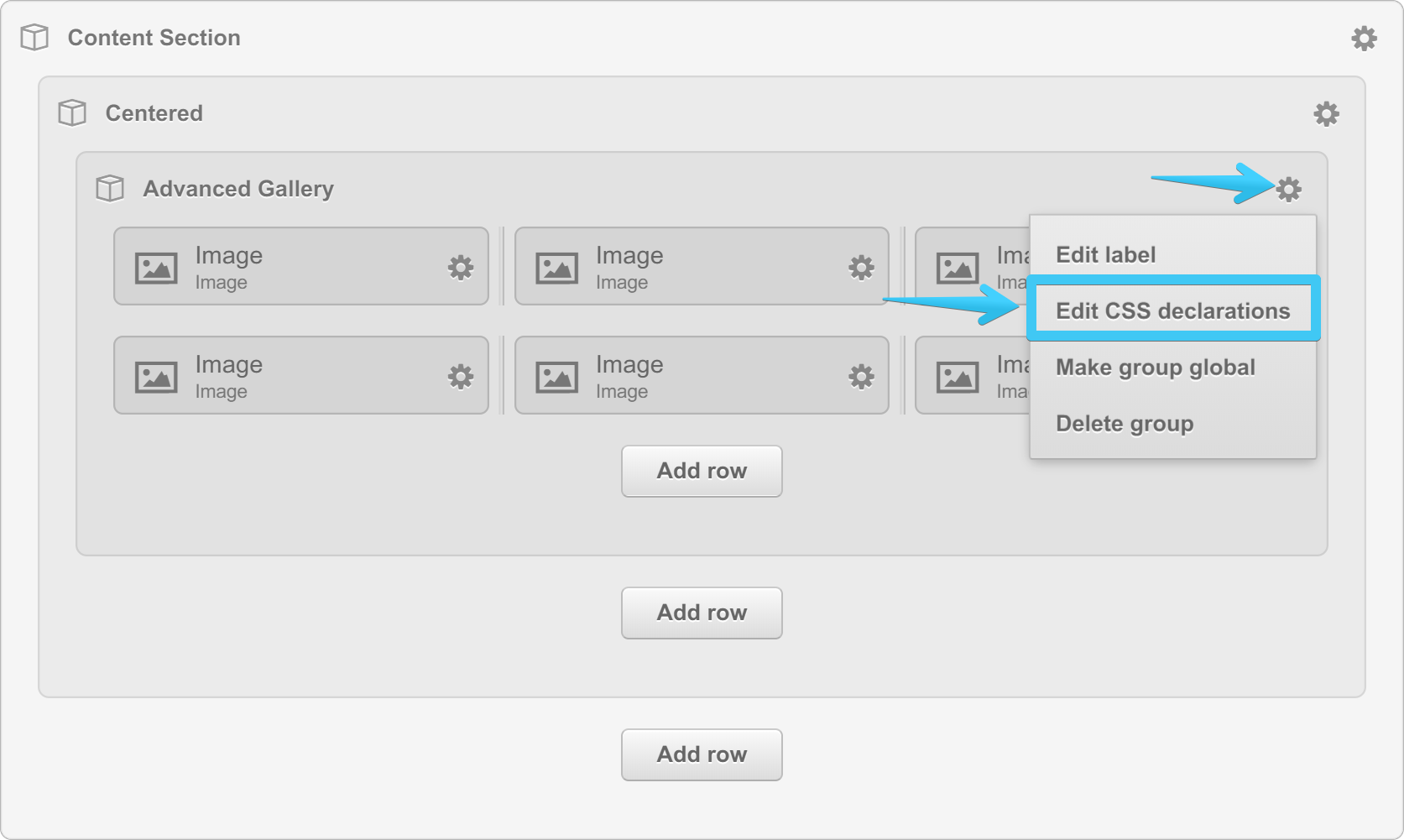The width and height of the screenshot is (1404, 840).
Task: Select Make group global option
Action: tap(1155, 368)
